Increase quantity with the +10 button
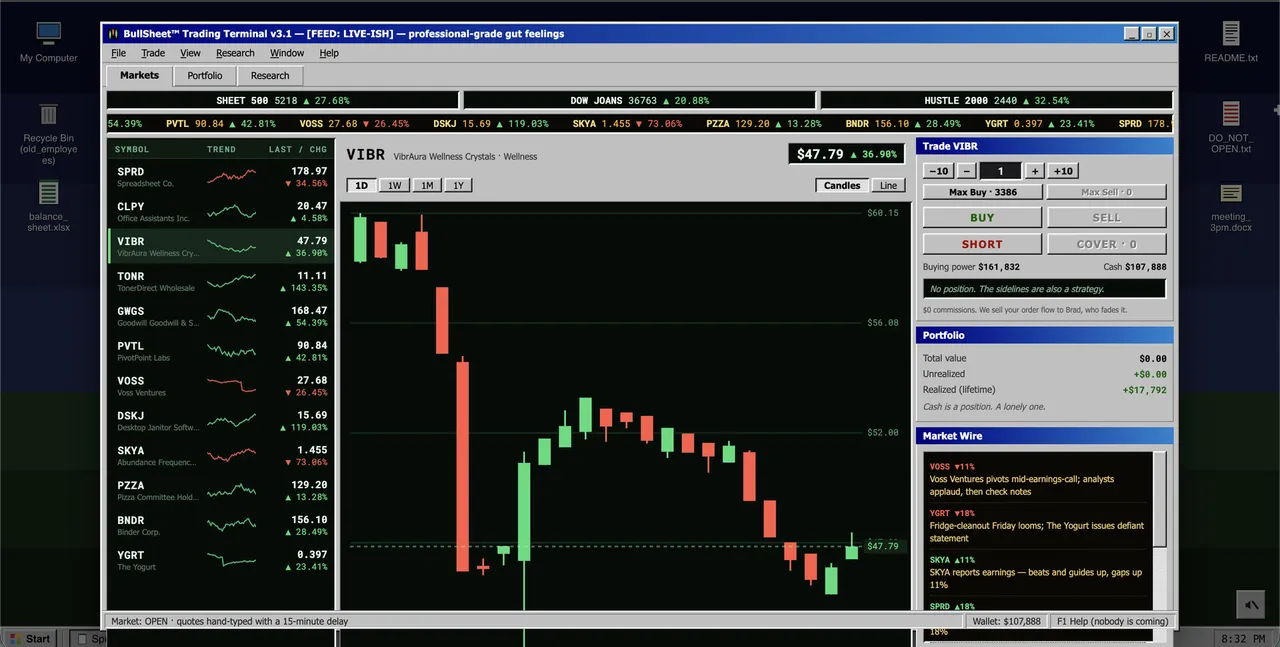The height and width of the screenshot is (647, 1280). point(1063,171)
